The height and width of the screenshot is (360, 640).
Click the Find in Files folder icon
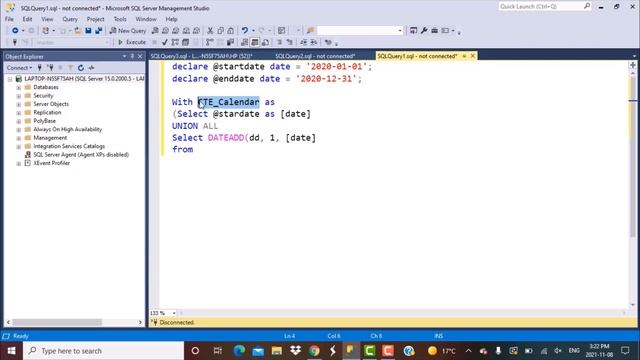pos(310,31)
